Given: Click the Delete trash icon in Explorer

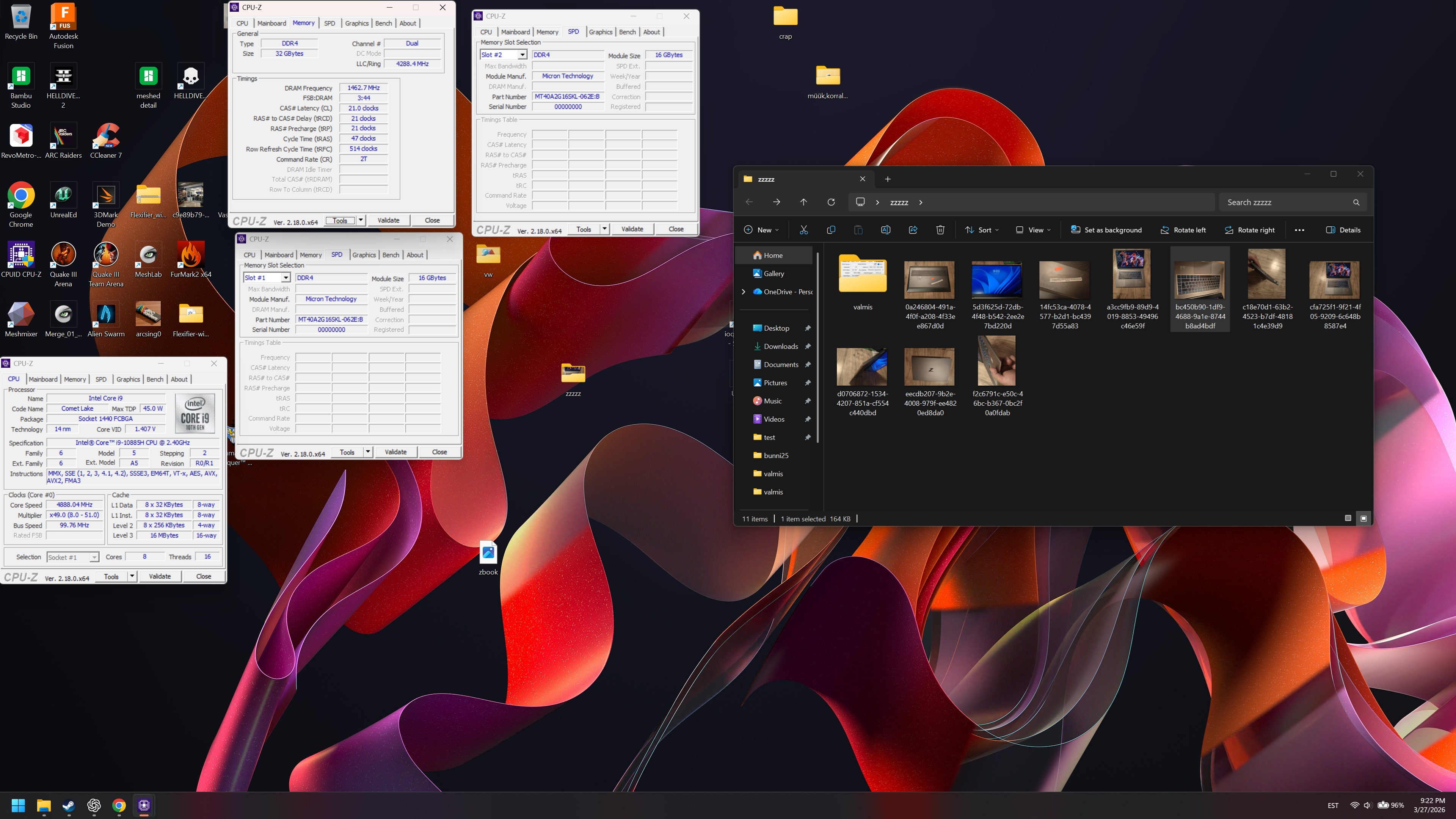Looking at the screenshot, I should [940, 229].
